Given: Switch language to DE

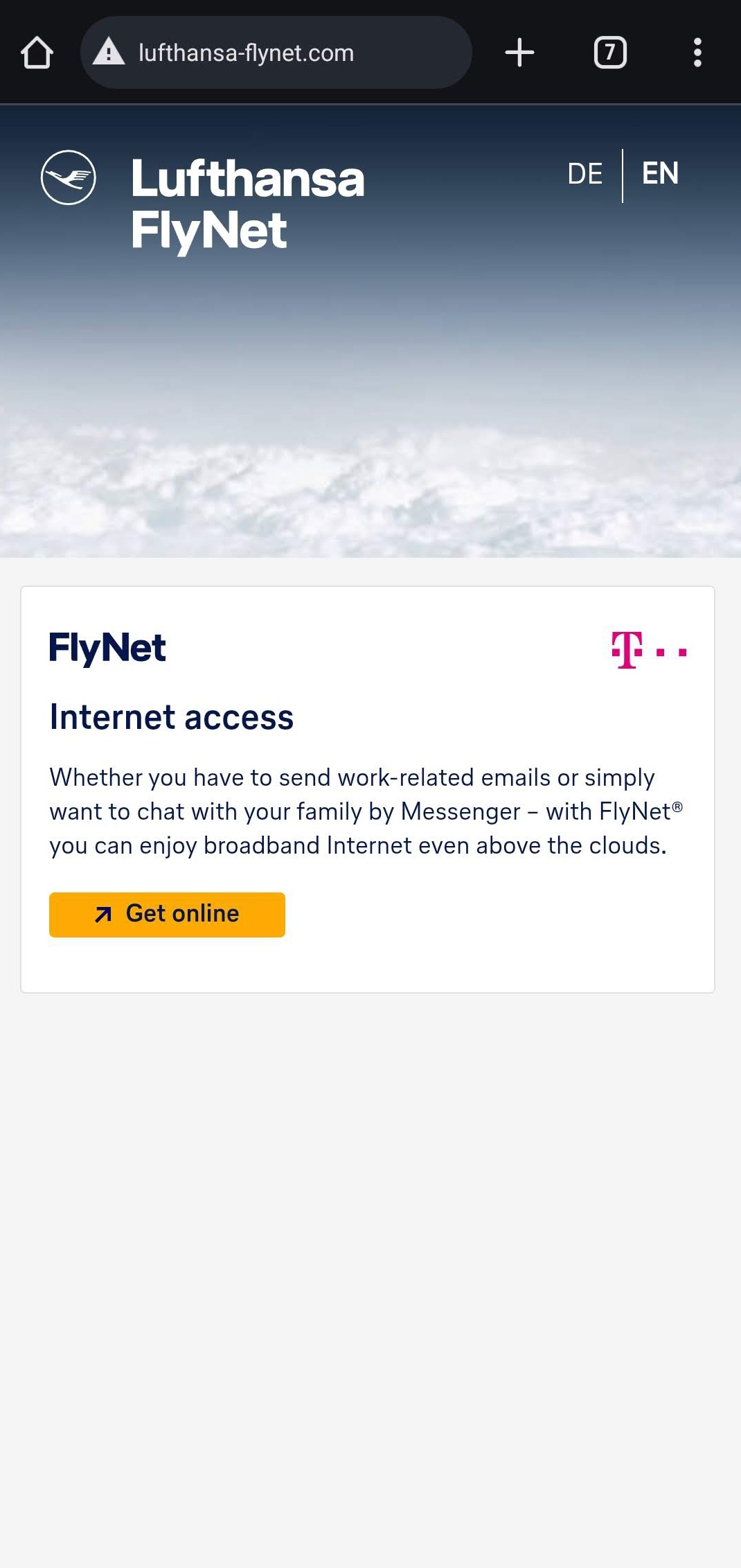Looking at the screenshot, I should (x=584, y=174).
